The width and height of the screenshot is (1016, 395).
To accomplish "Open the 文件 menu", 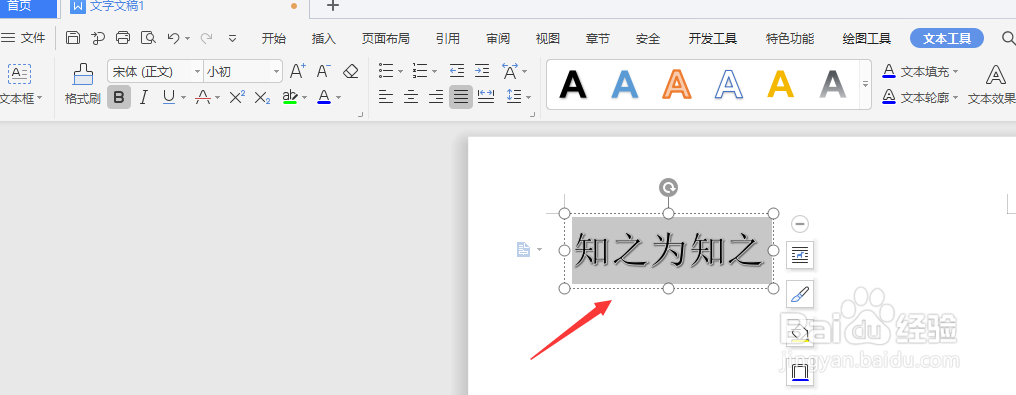I will [x=23, y=38].
